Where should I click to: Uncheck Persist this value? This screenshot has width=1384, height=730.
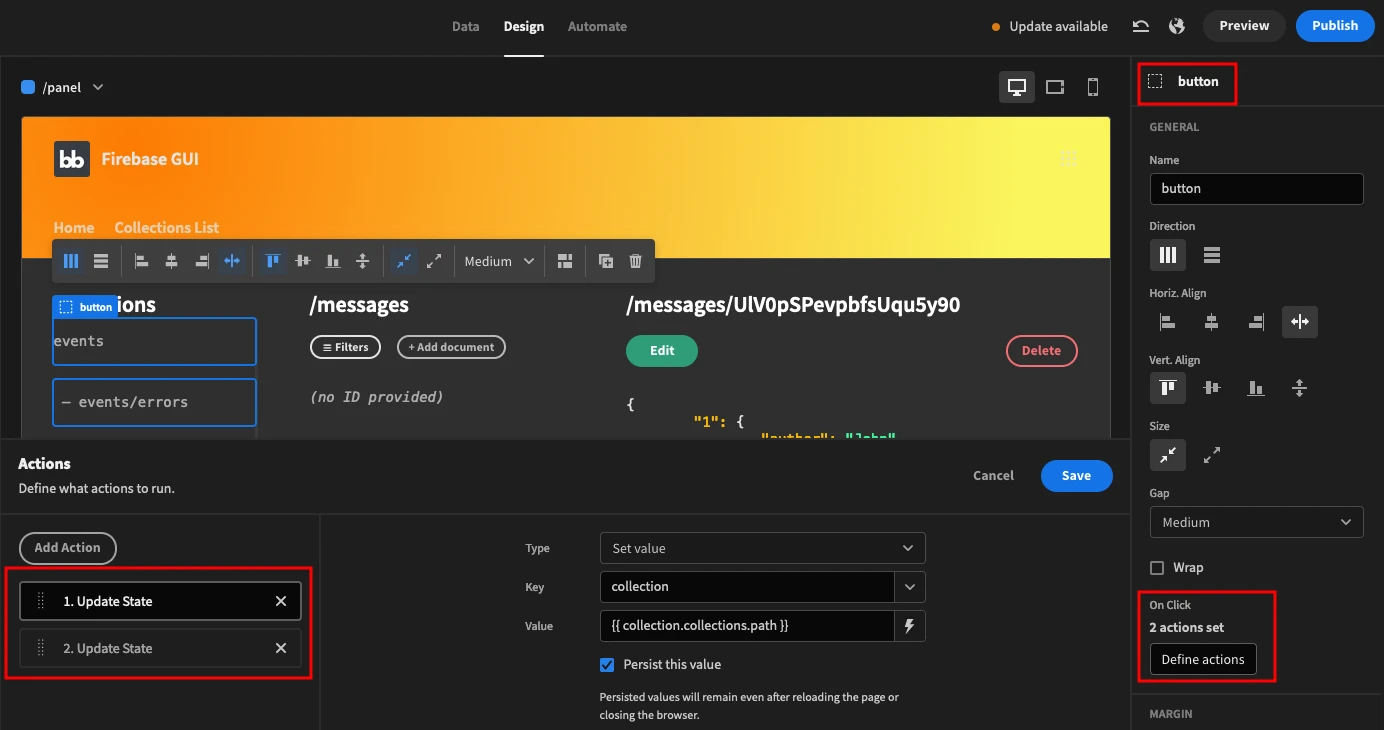607,664
